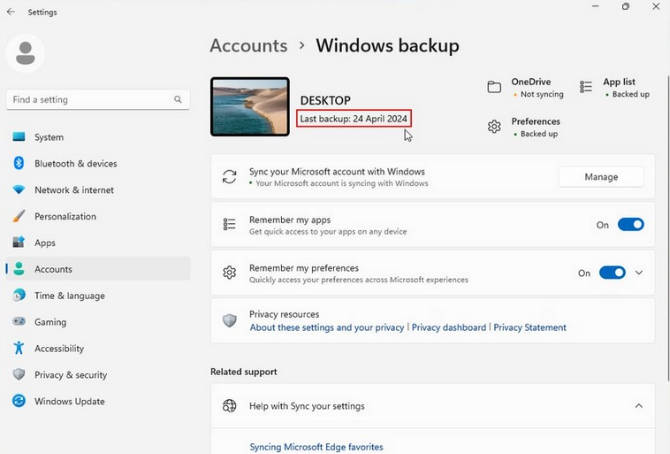Click the Apps icon in sidebar
This screenshot has height=454, width=670.
pyautogui.click(x=19, y=242)
